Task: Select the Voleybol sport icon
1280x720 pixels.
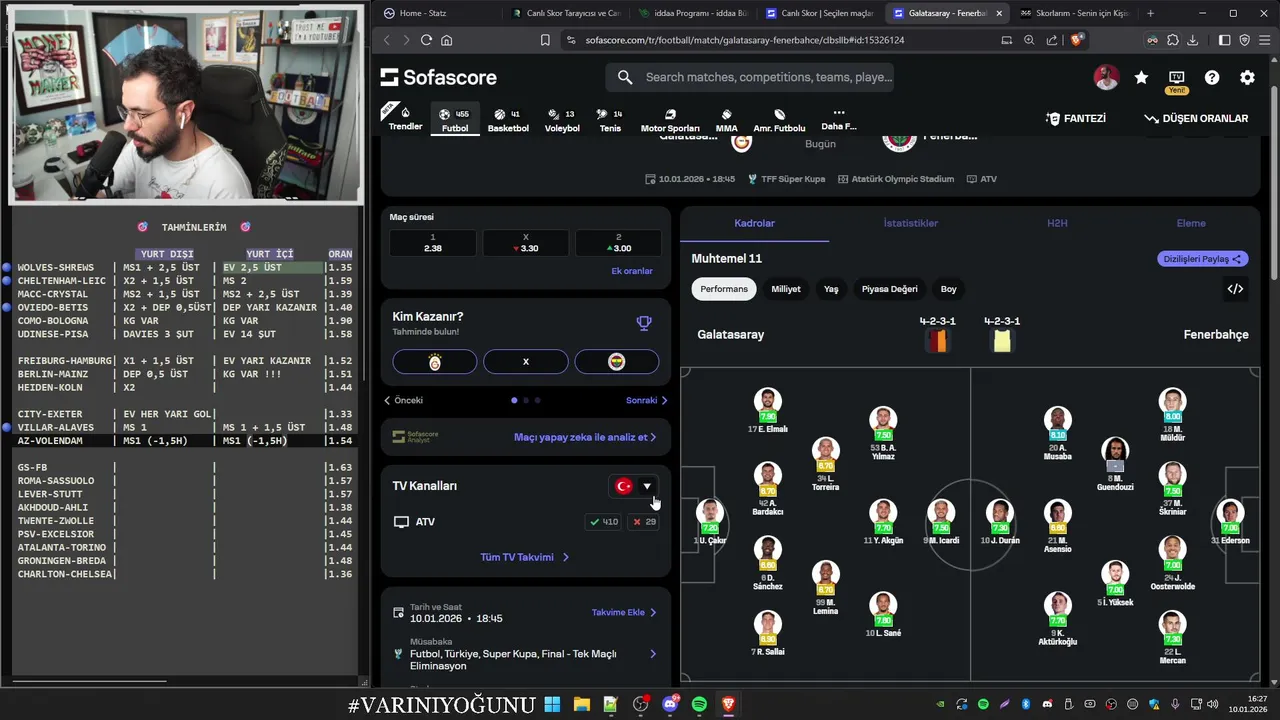Action: pyautogui.click(x=562, y=120)
